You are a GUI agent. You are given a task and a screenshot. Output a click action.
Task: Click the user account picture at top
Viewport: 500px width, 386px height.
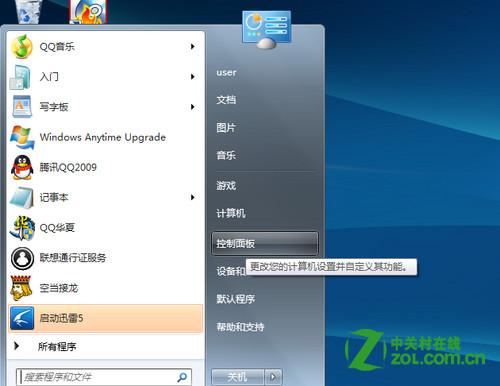click(x=267, y=29)
